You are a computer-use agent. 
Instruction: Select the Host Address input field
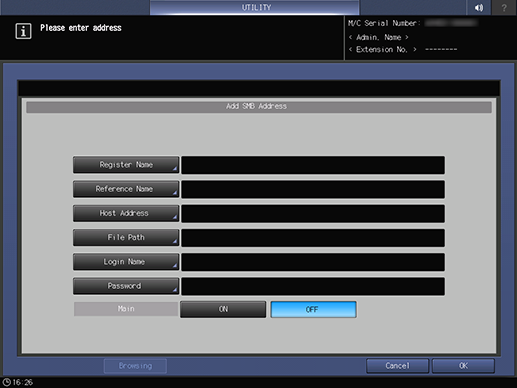point(313,214)
